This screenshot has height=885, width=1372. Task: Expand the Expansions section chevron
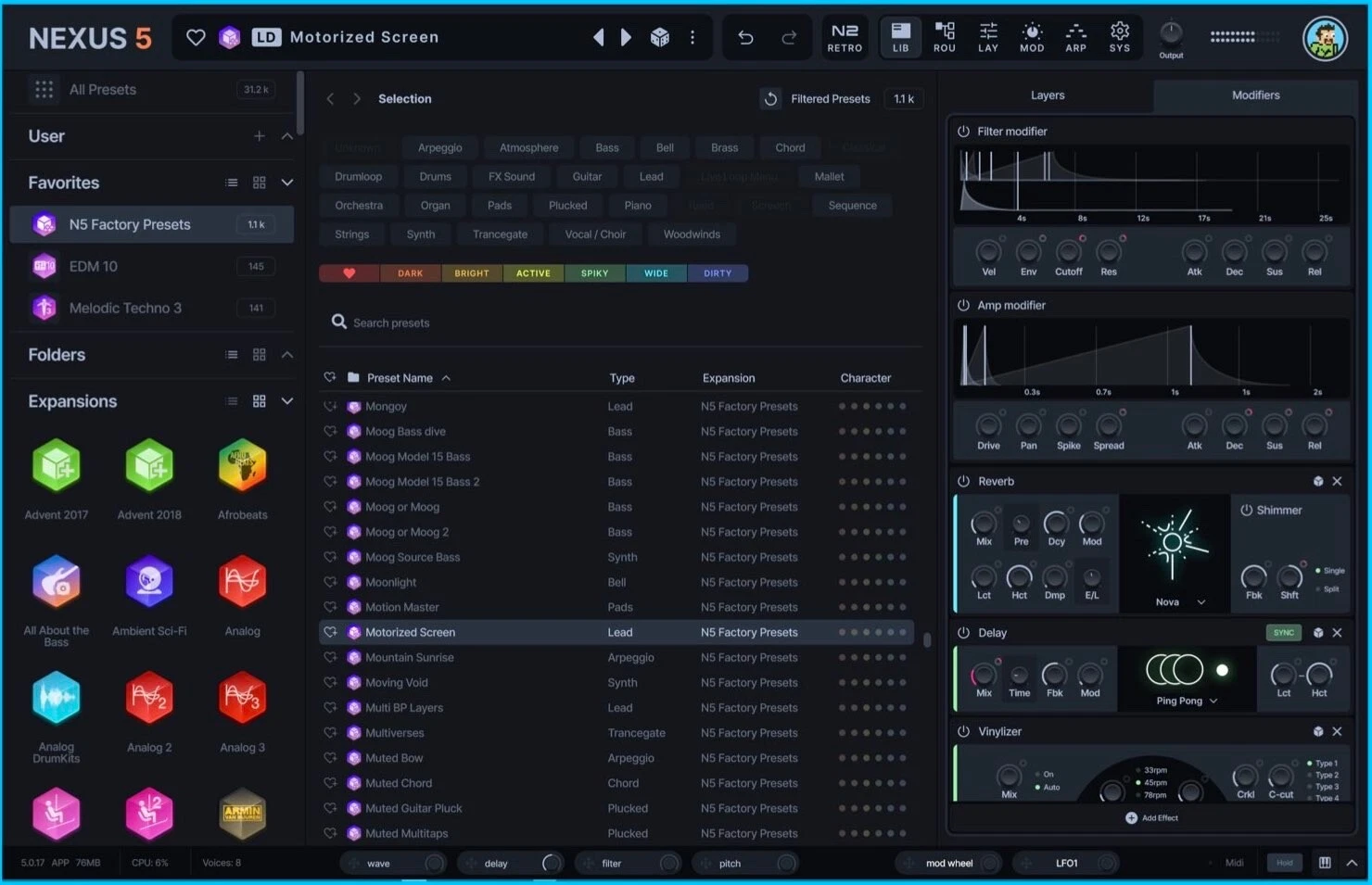[x=287, y=401]
